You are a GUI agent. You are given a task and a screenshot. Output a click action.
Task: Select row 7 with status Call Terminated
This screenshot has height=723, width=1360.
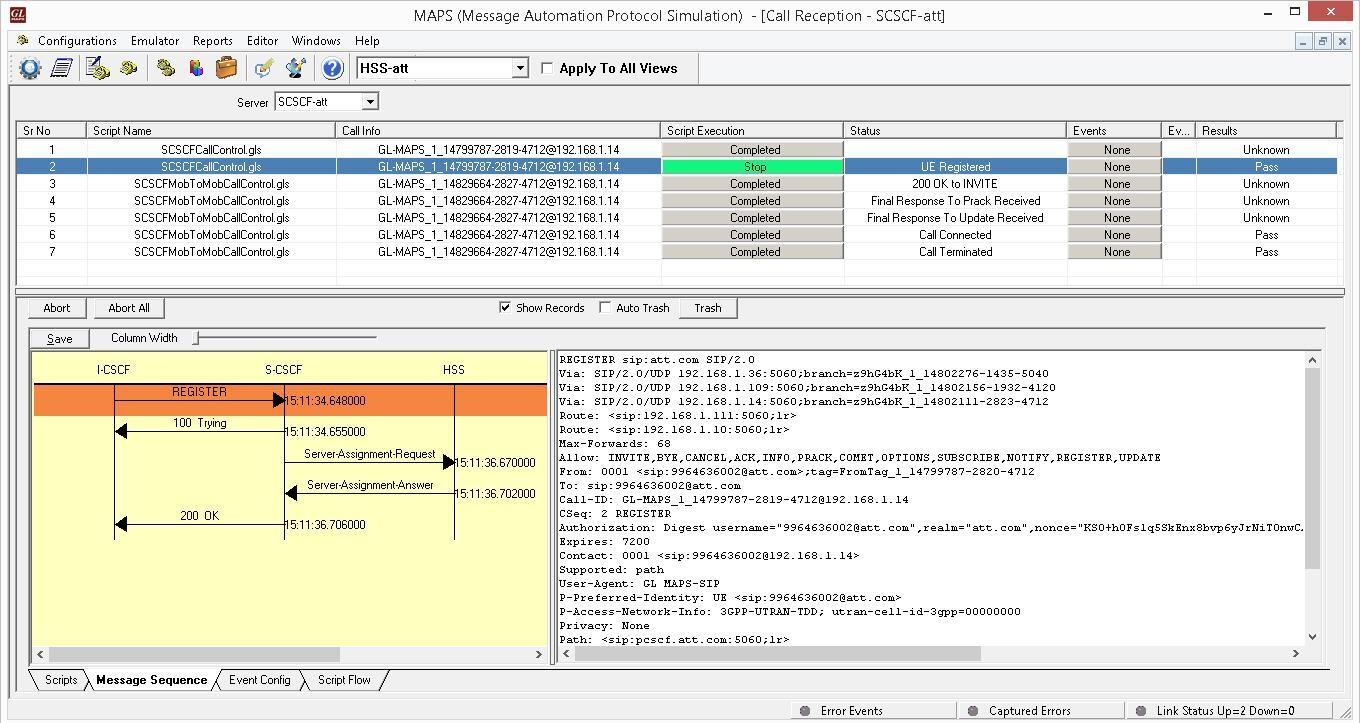tap(676, 252)
